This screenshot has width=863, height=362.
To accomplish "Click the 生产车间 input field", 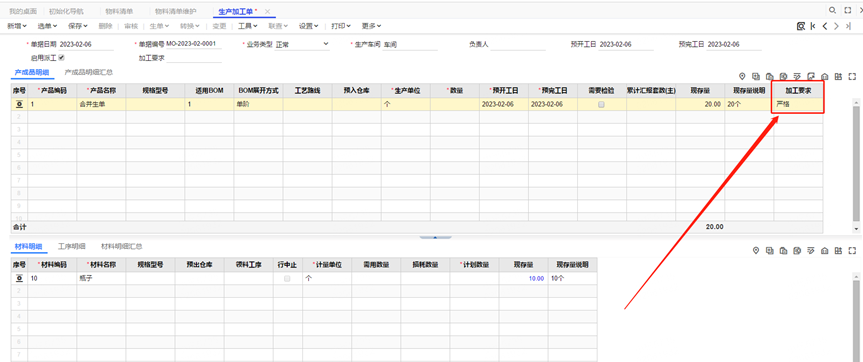I will point(410,44).
